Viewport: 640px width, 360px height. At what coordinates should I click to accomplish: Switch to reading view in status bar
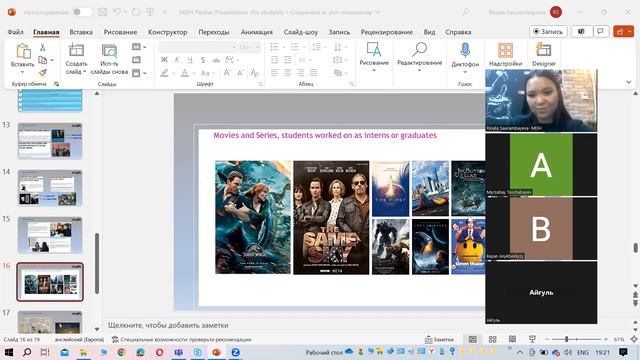[x=512, y=339]
